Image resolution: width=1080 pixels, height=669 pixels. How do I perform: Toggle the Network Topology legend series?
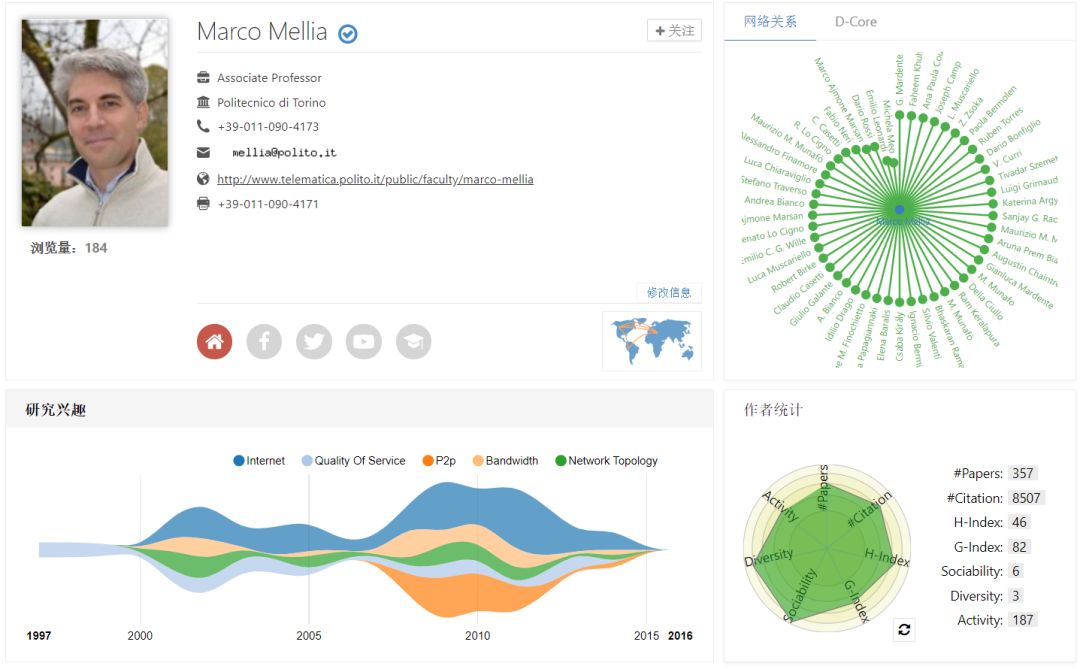[605, 461]
